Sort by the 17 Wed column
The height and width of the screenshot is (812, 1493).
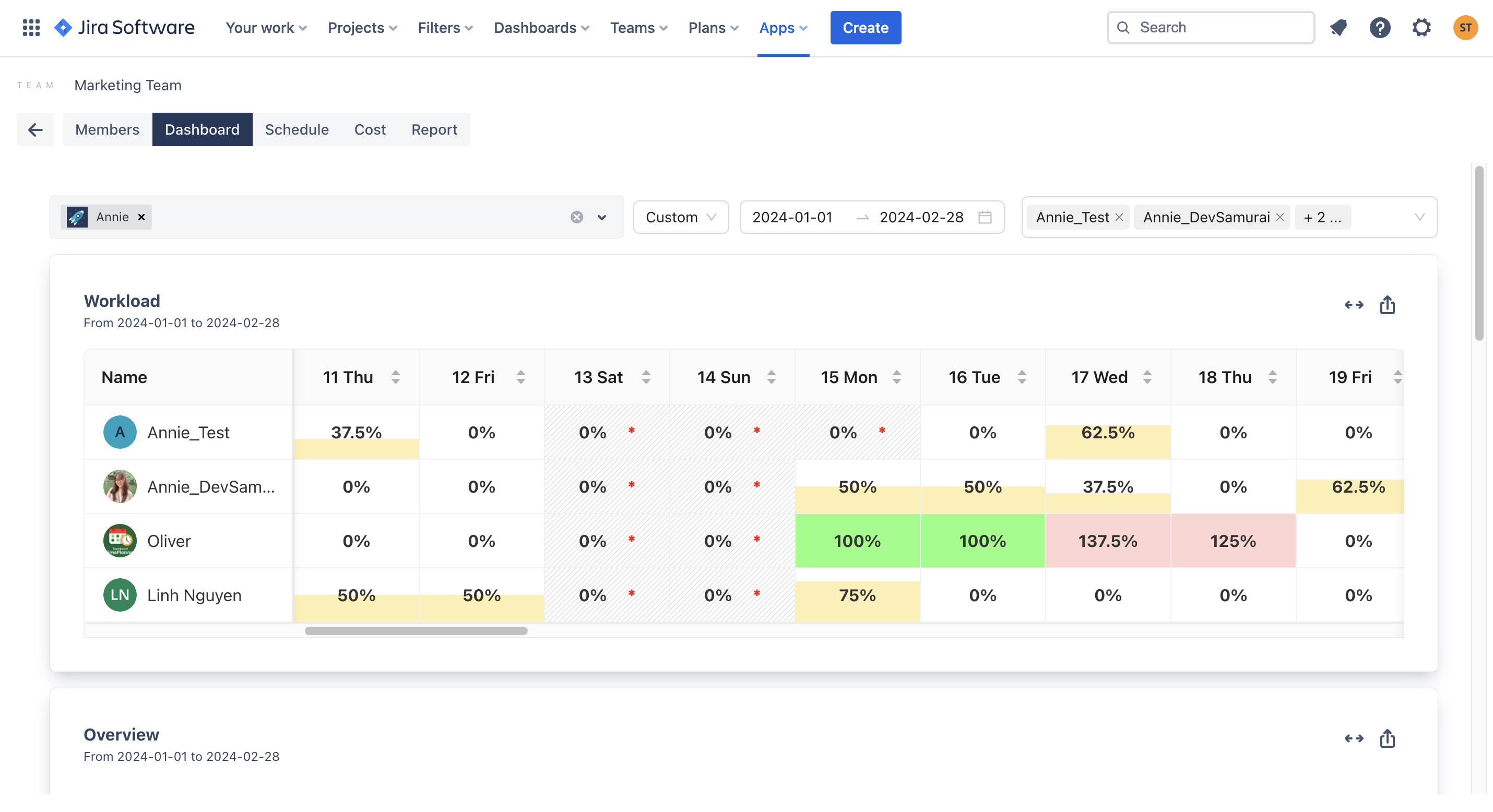pyautogui.click(x=1147, y=377)
